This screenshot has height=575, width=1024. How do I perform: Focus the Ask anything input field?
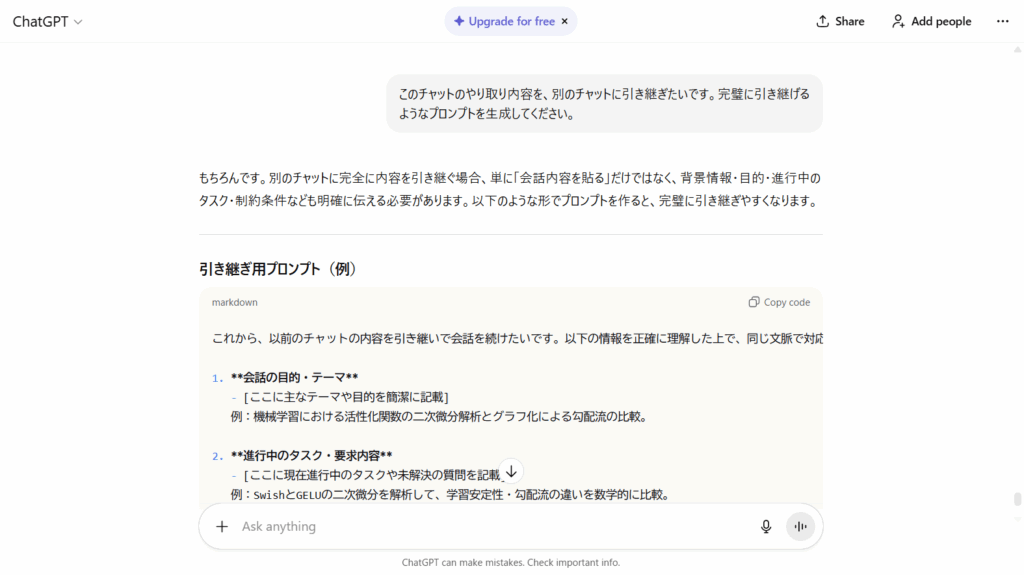click(490, 527)
